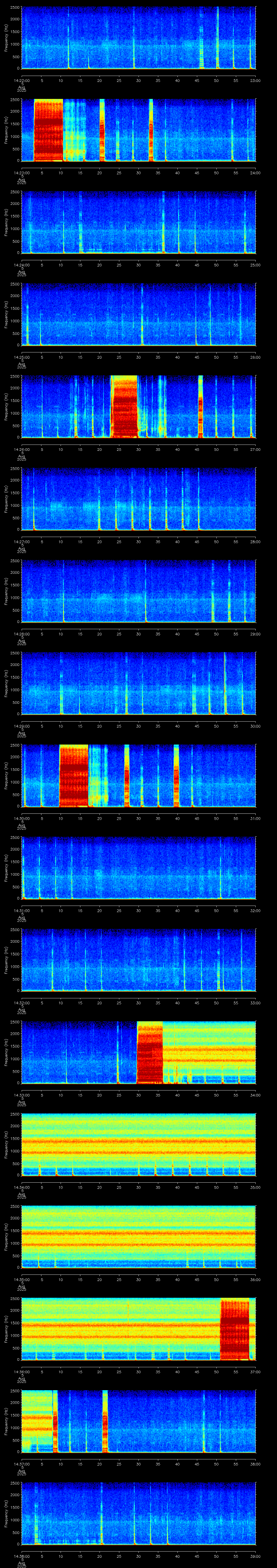Open the spectrogram panel starting at 14:24:00

[138, 222]
